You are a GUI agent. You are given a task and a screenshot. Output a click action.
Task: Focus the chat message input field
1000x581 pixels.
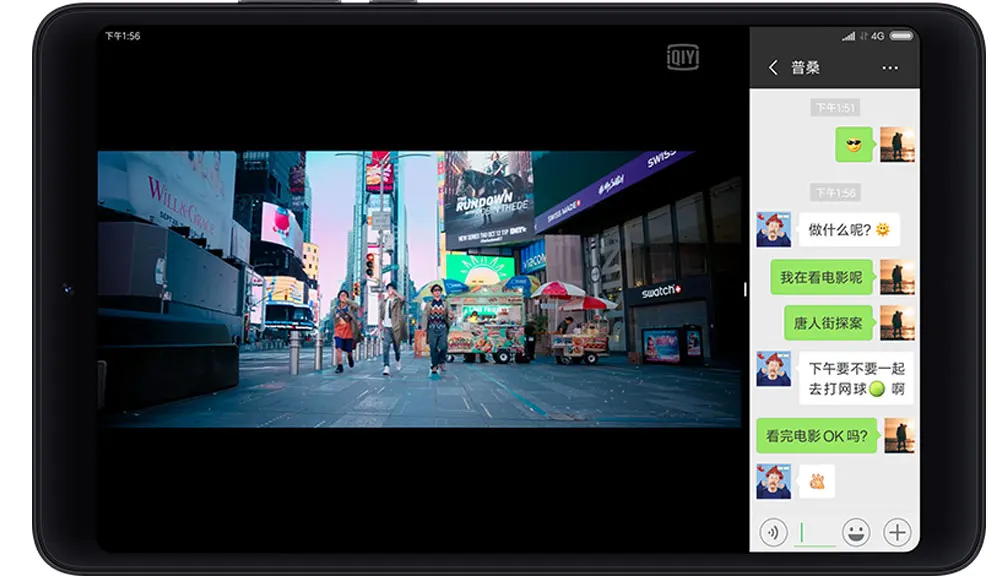click(815, 533)
